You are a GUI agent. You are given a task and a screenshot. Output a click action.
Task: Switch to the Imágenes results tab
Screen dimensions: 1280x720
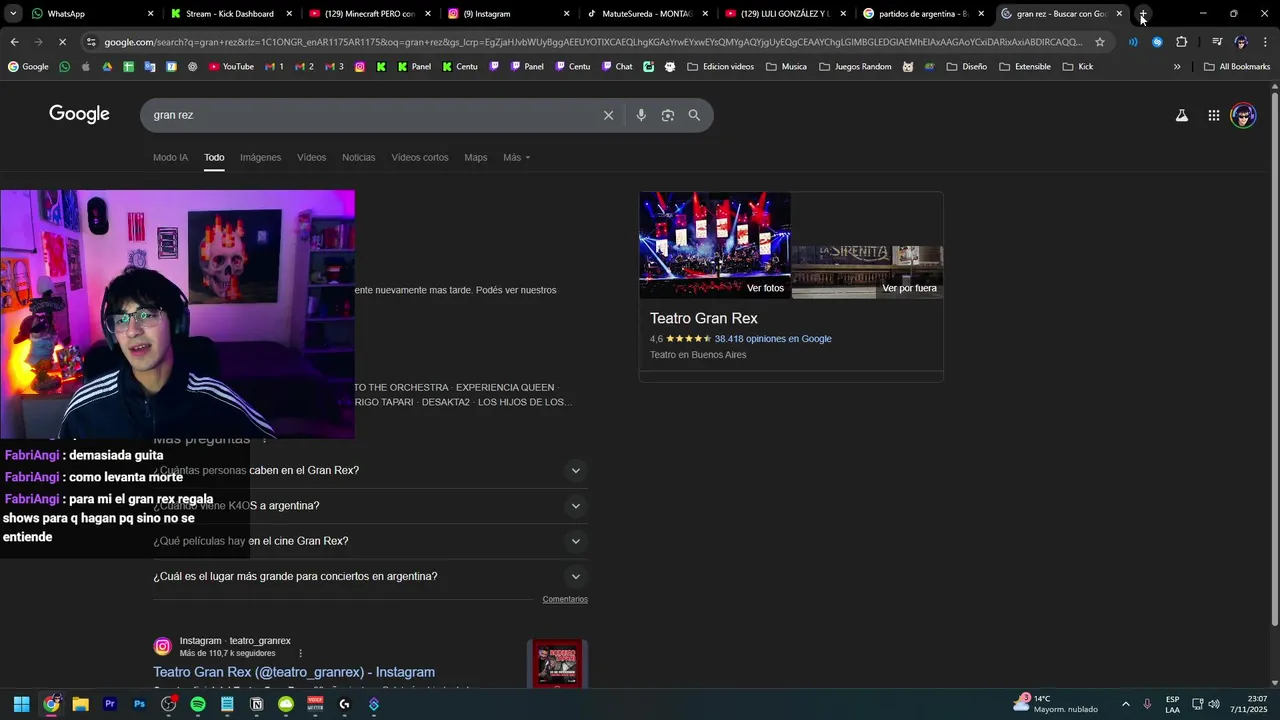click(x=260, y=157)
